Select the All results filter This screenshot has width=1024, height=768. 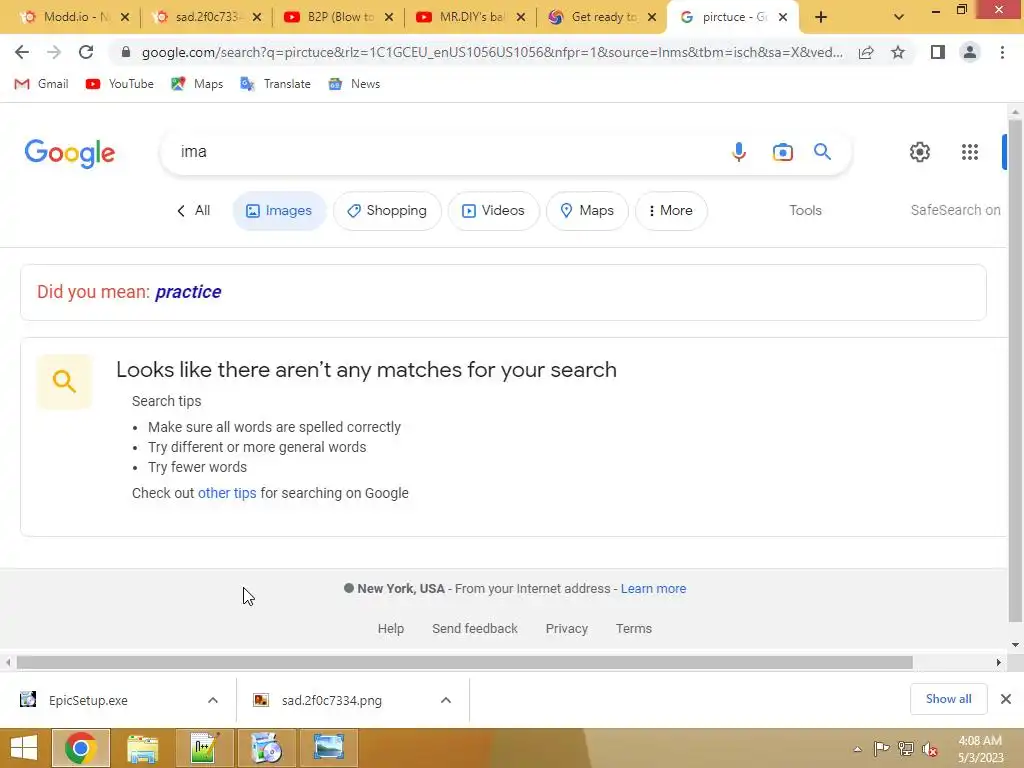(194, 210)
